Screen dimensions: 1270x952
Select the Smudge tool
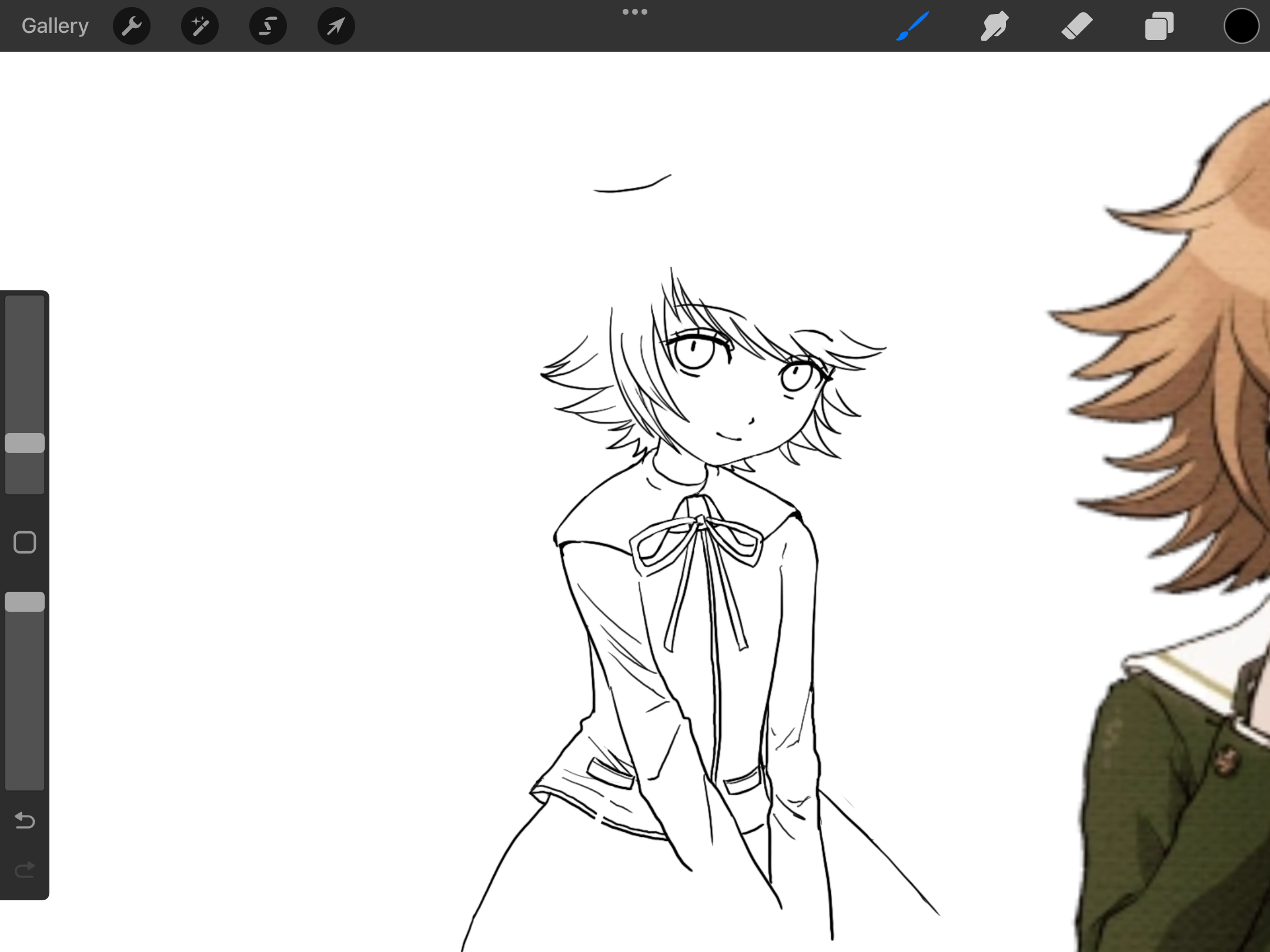(994, 26)
